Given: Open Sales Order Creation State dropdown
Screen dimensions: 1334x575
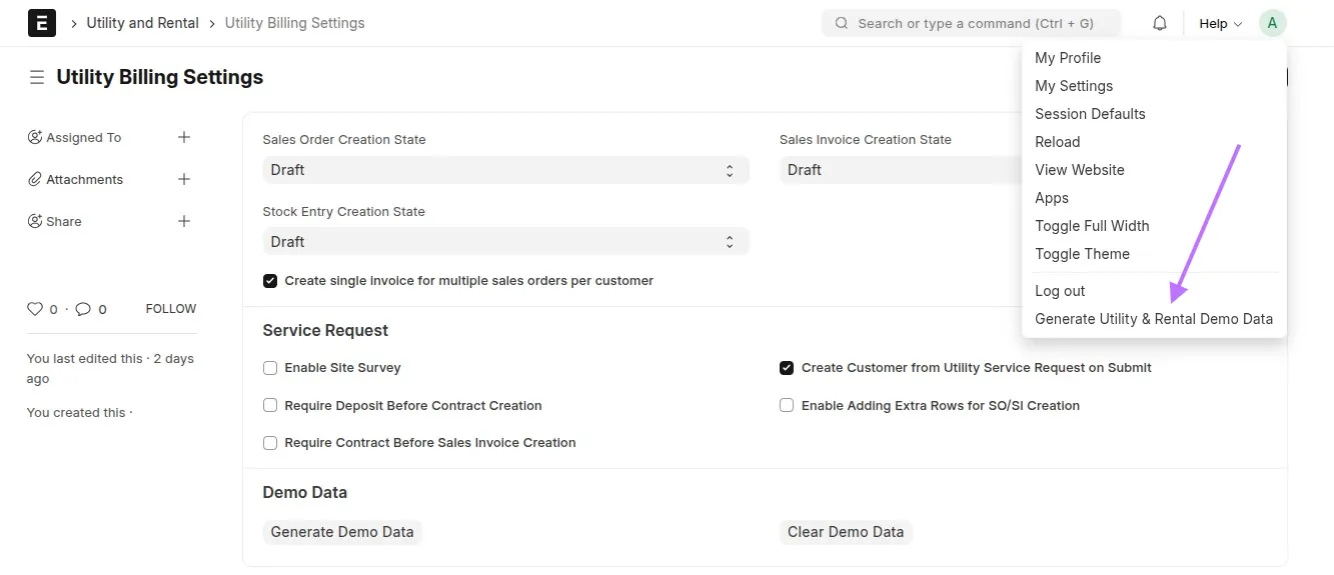Looking at the screenshot, I should coord(506,170).
